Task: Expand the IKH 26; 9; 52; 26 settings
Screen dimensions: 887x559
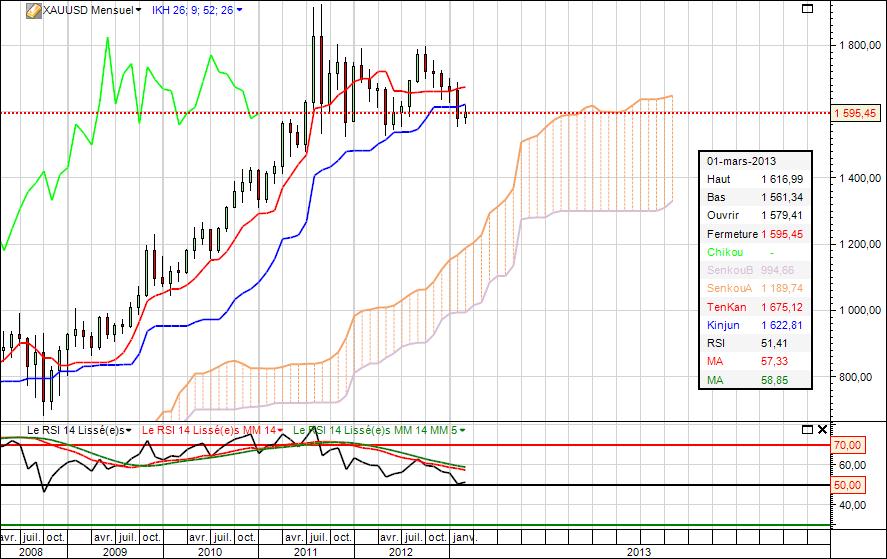Action: point(239,10)
